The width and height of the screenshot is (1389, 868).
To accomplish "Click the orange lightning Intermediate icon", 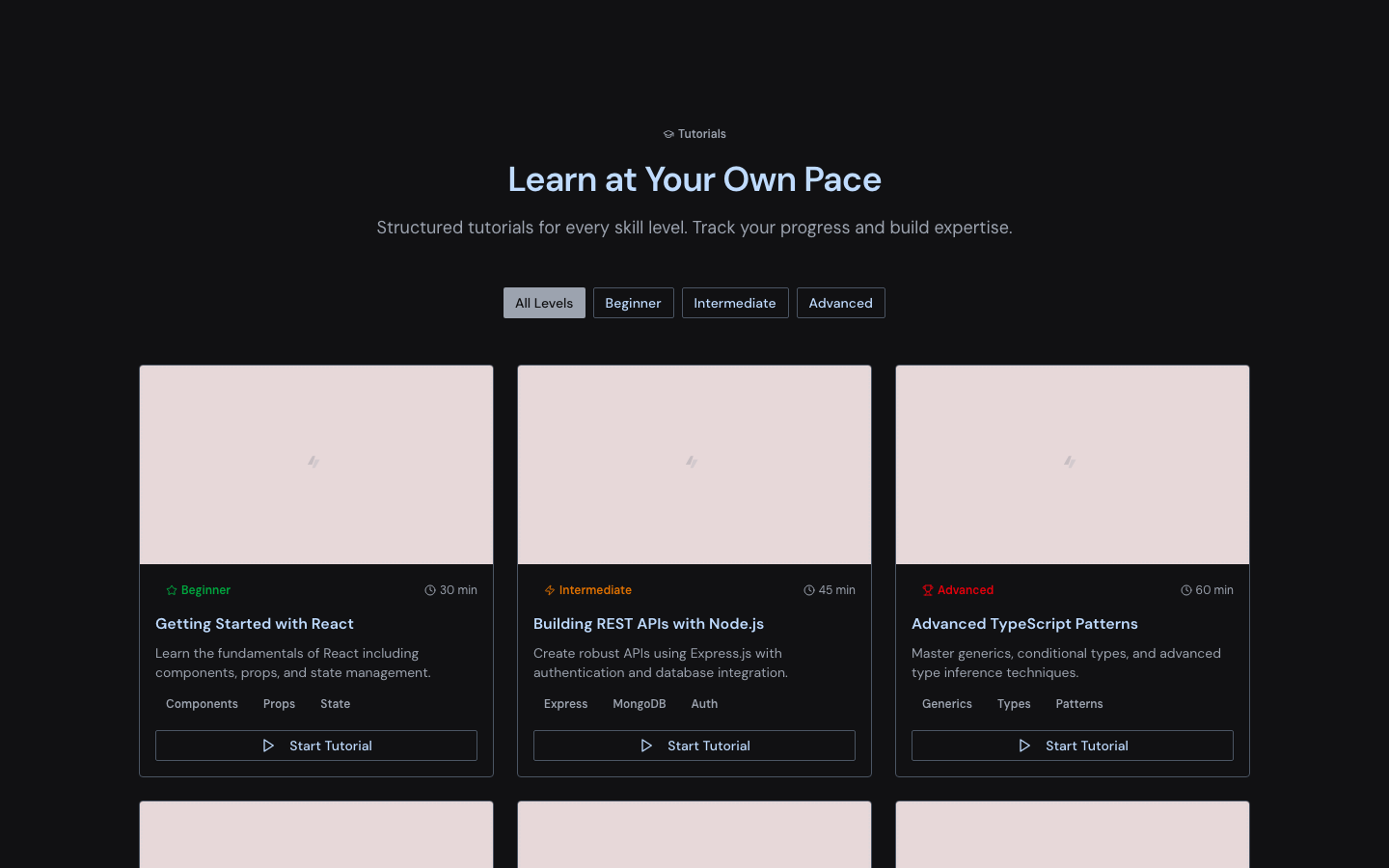I will click(x=550, y=590).
